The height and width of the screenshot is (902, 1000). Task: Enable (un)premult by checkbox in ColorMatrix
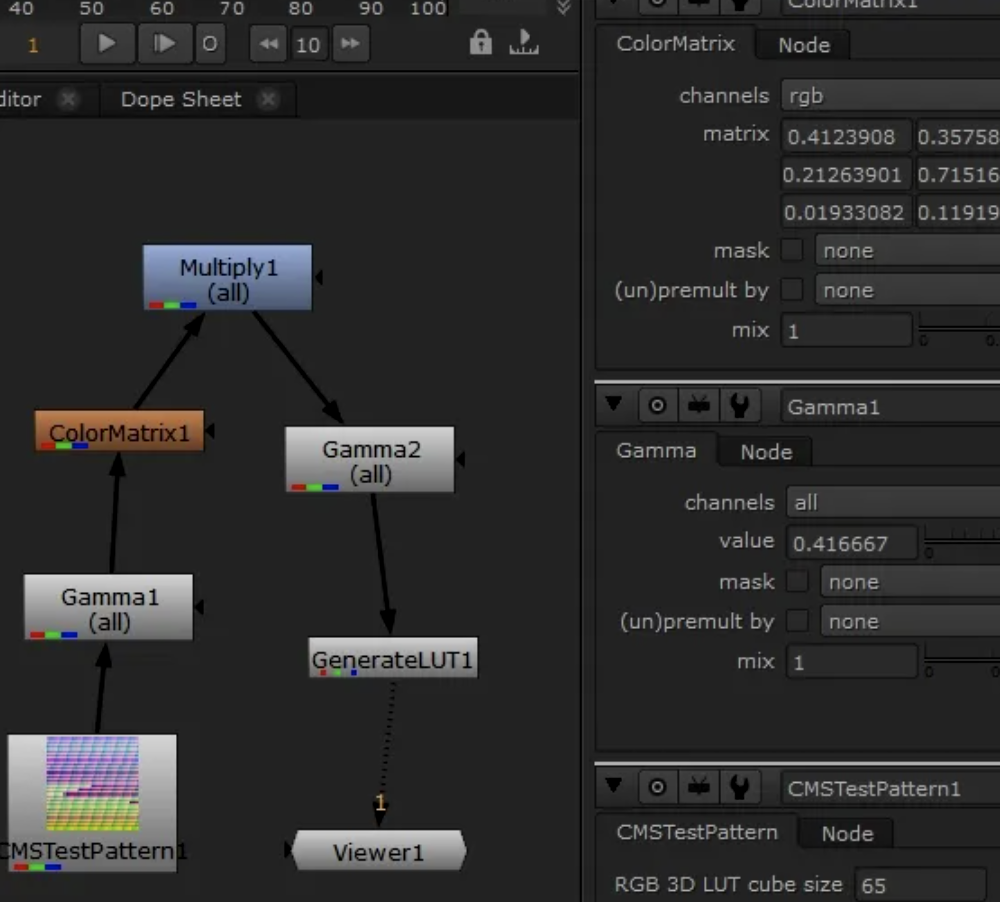[792, 290]
